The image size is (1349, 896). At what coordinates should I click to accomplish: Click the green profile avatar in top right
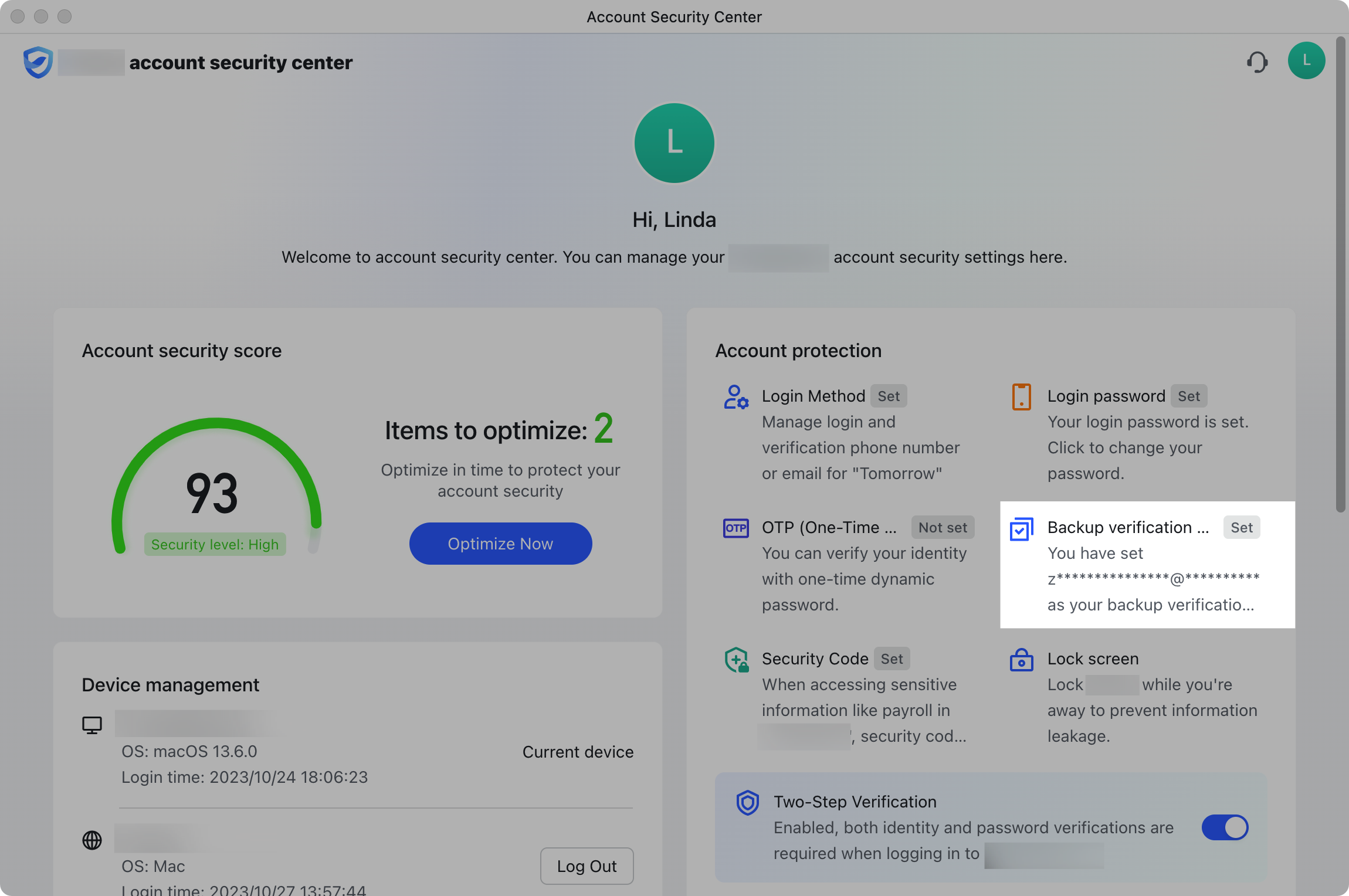point(1306,60)
